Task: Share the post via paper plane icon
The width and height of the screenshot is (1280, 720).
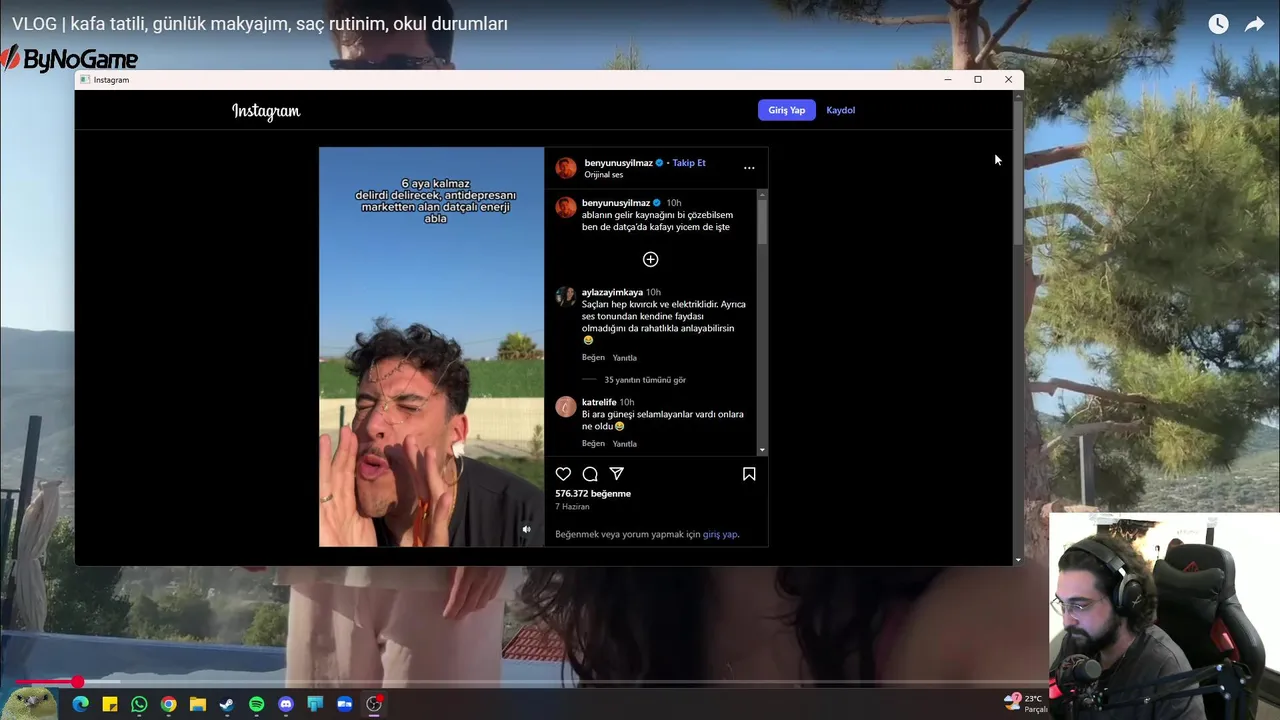Action: 617,474
